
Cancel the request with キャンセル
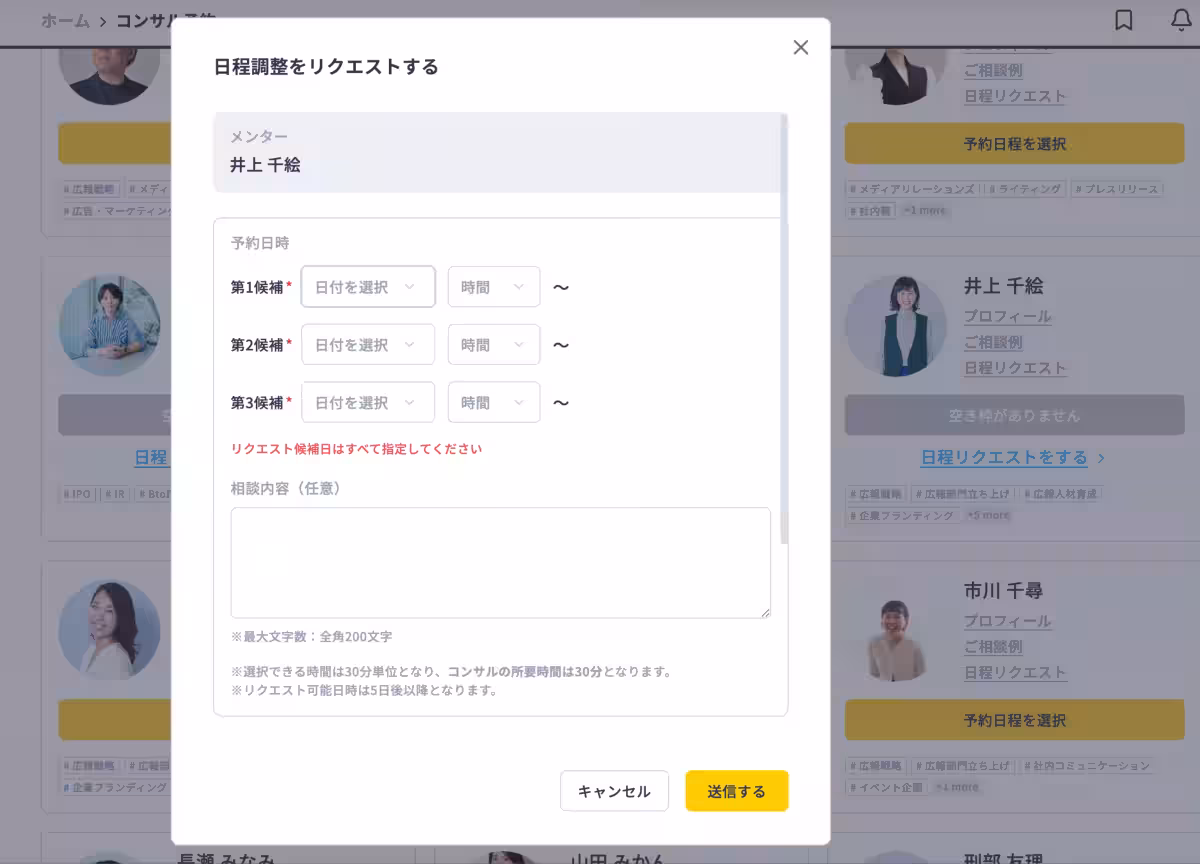tap(614, 790)
